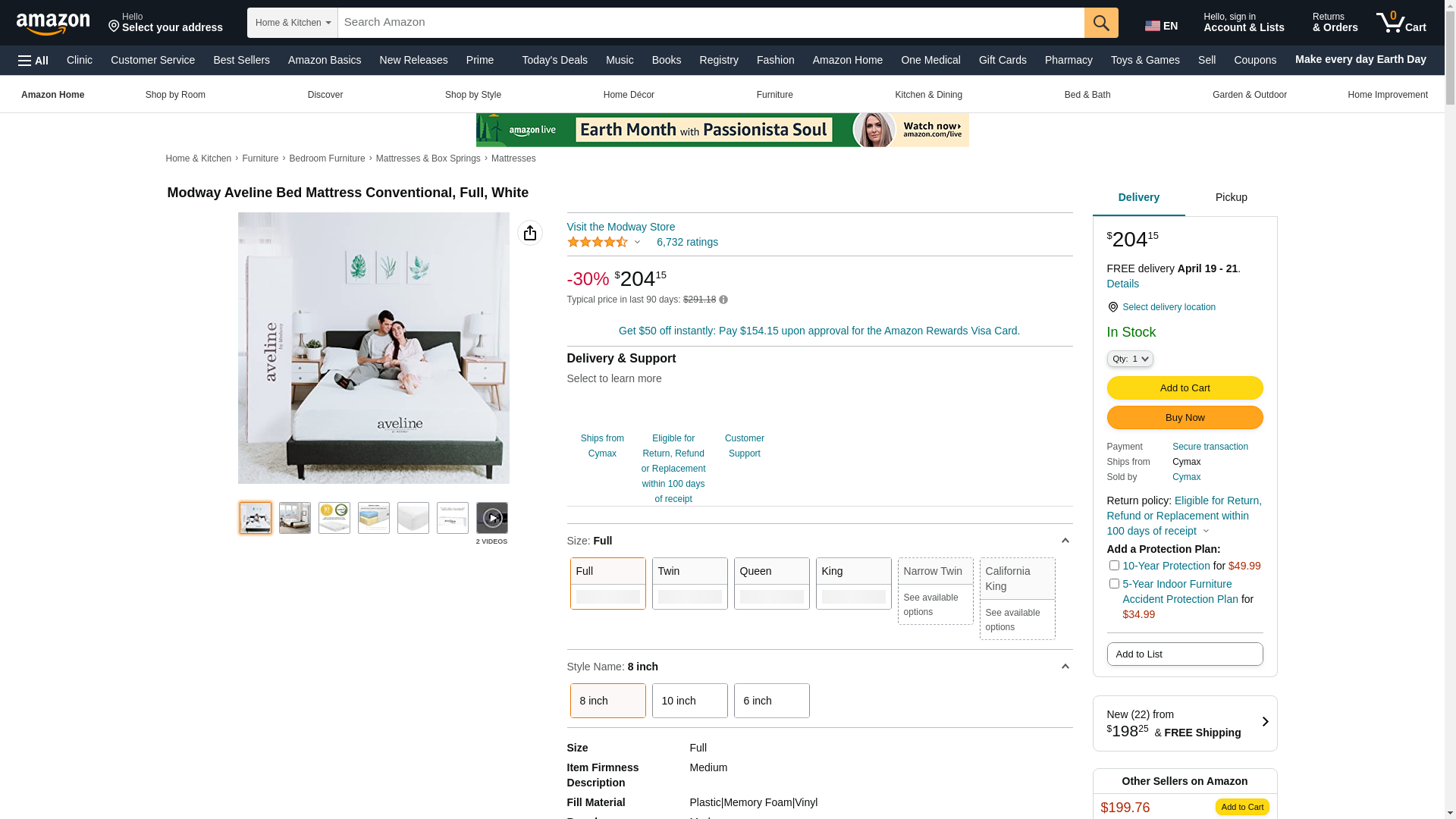This screenshot has width=1456, height=819.
Task: Click the typical price info icon
Action: [723, 300]
